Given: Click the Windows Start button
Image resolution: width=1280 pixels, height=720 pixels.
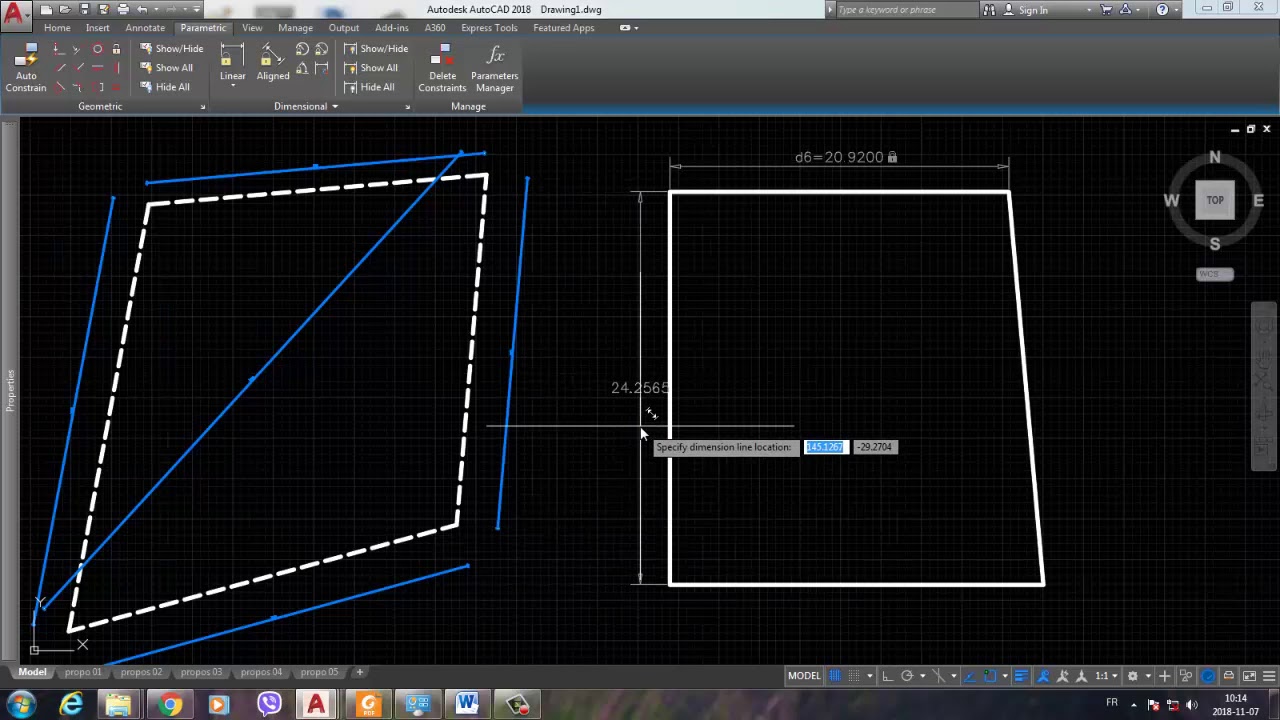Looking at the screenshot, I should coord(21,705).
